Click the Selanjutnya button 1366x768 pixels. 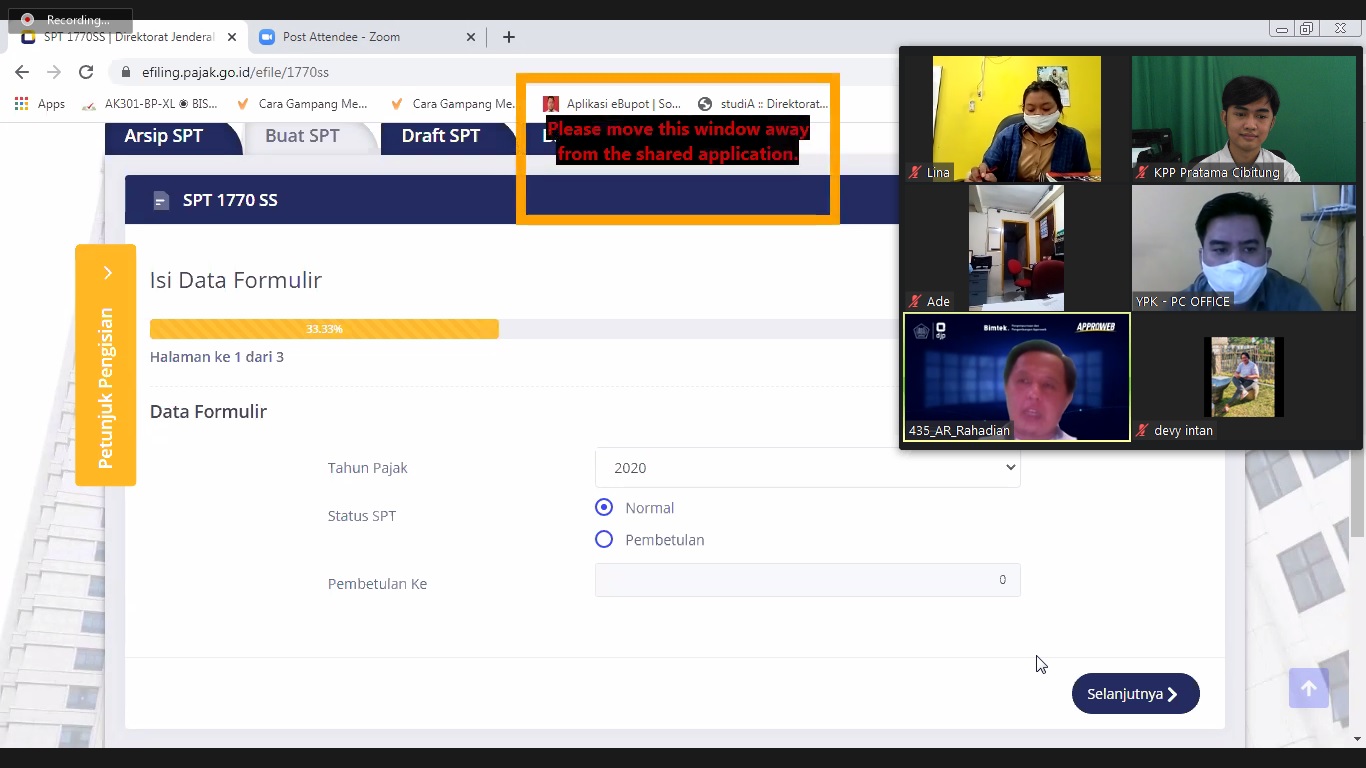pyautogui.click(x=1135, y=694)
